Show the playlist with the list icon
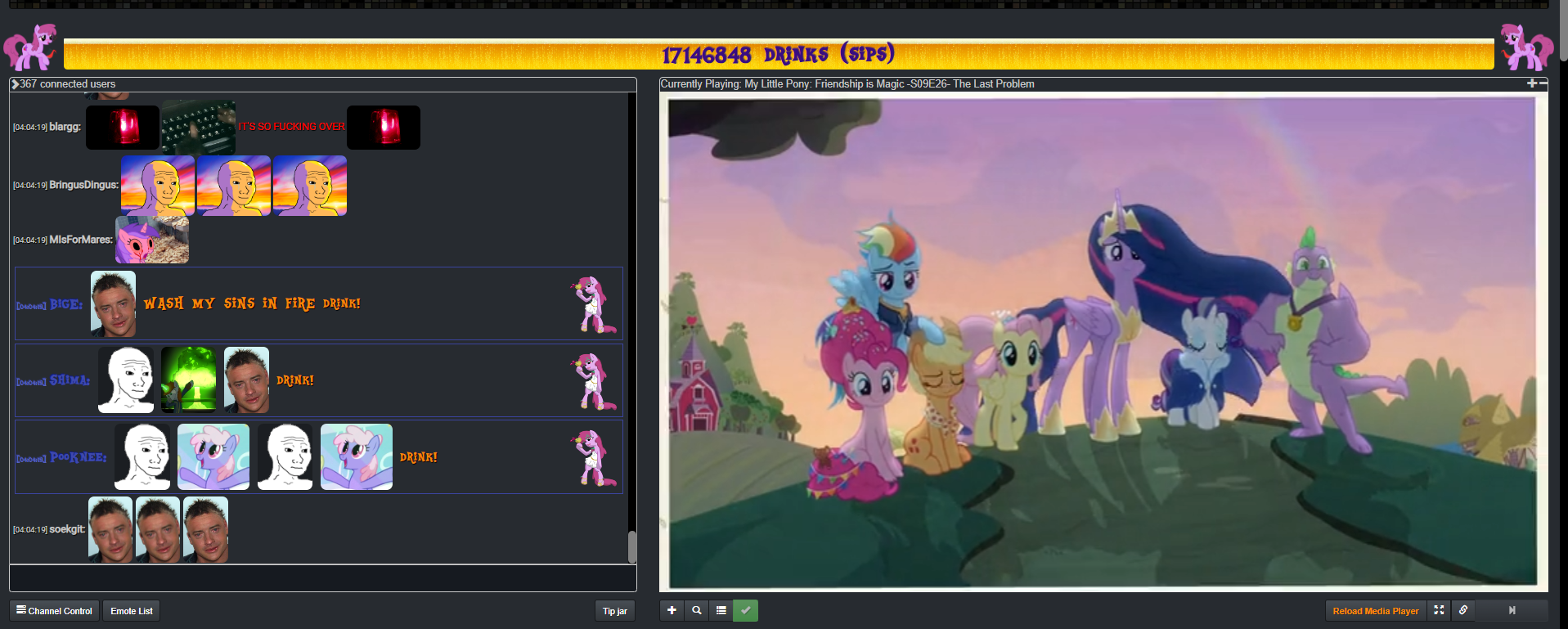Image resolution: width=1568 pixels, height=629 pixels. [x=721, y=610]
